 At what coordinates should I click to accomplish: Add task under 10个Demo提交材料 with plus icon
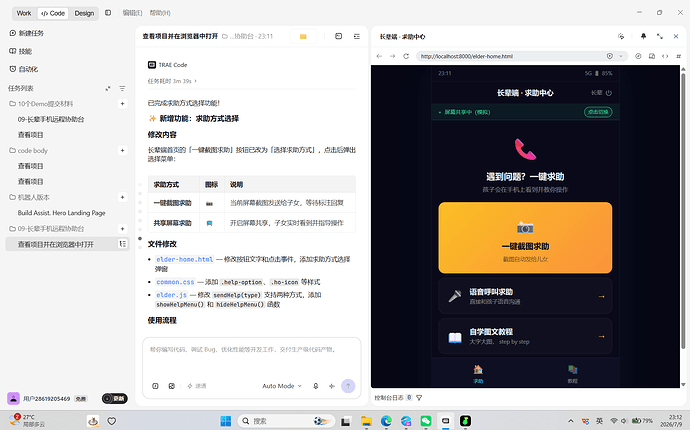coord(122,104)
